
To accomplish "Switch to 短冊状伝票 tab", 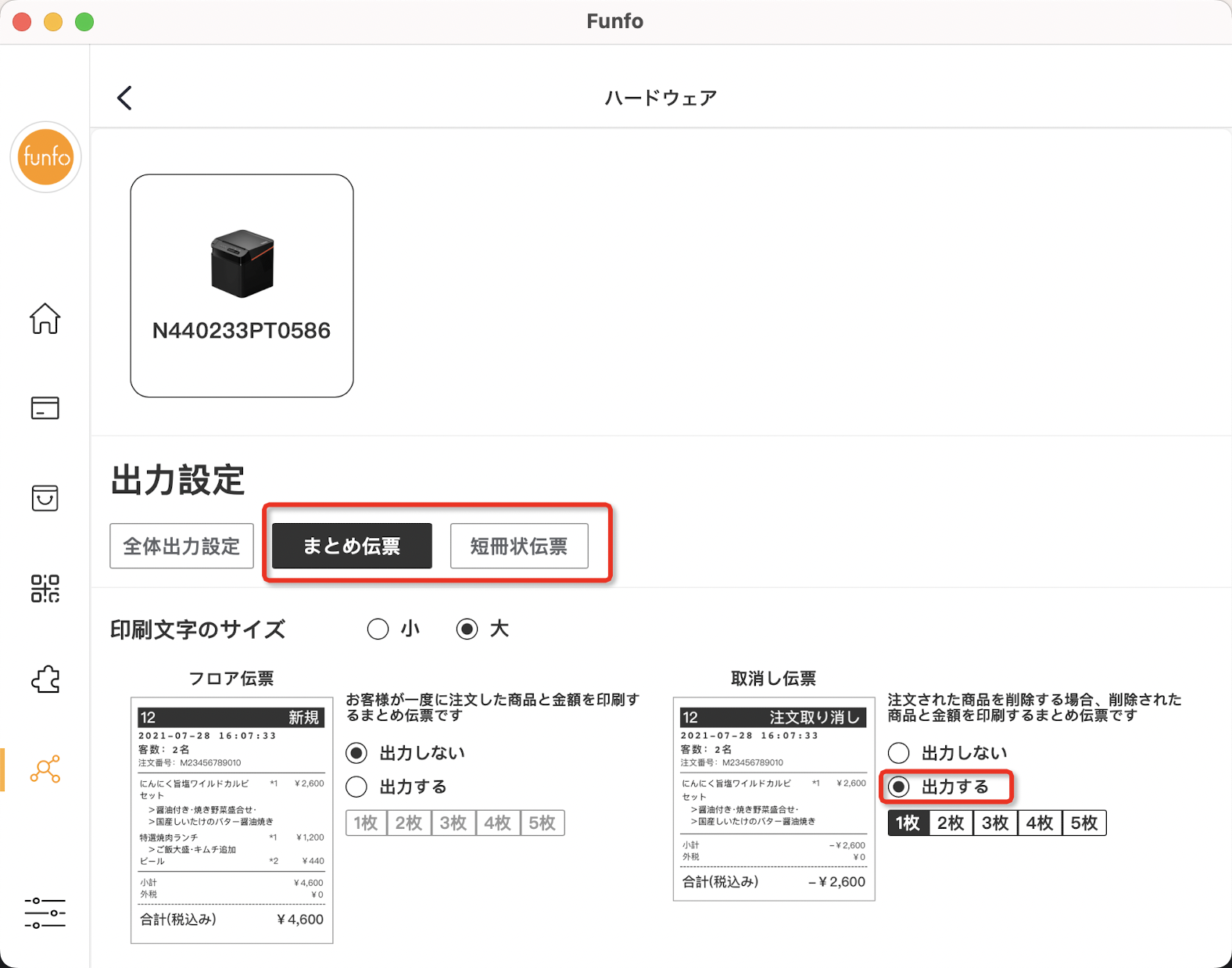I will [519, 546].
